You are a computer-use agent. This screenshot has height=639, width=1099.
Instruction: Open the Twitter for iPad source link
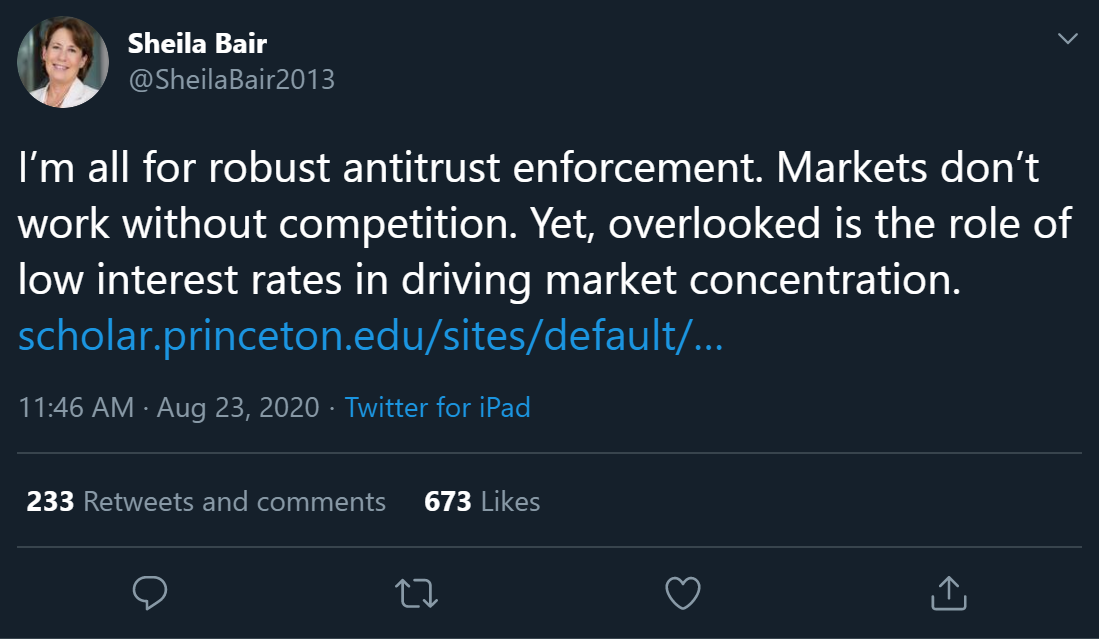(437, 408)
